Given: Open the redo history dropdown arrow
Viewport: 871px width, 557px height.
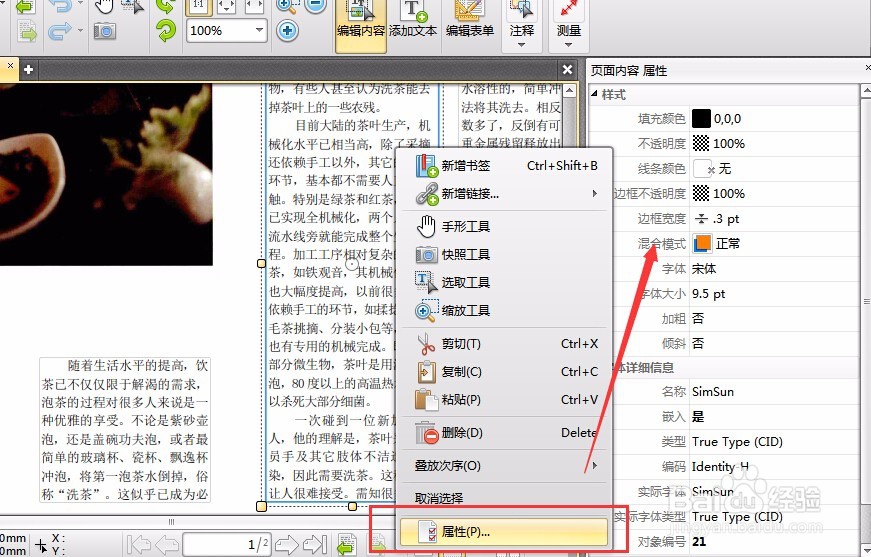Looking at the screenshot, I should [x=81, y=31].
